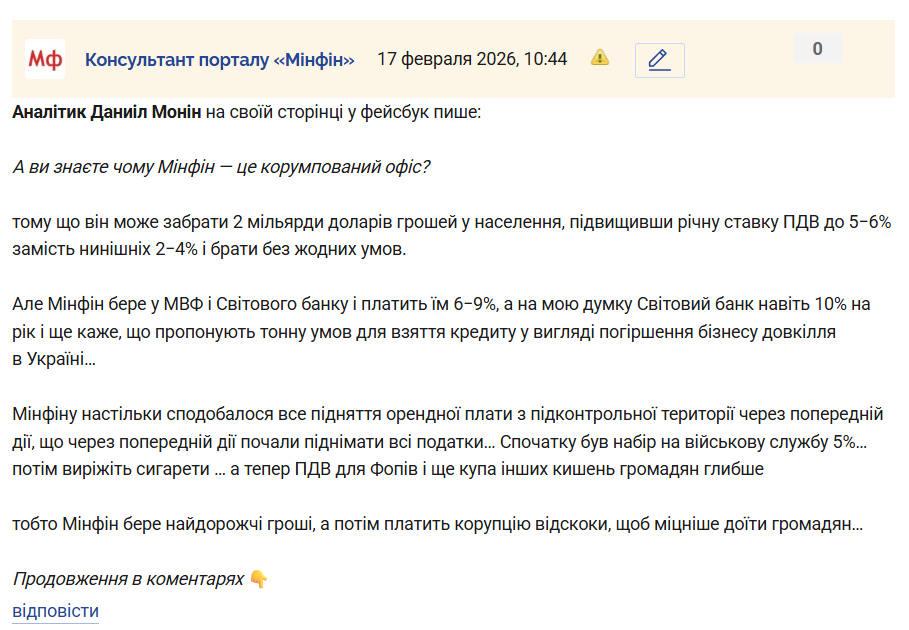Click the paragraph starting «Мінфіну настільки сподобалося»
This screenshot has width=909, height=630.
(x=447, y=413)
